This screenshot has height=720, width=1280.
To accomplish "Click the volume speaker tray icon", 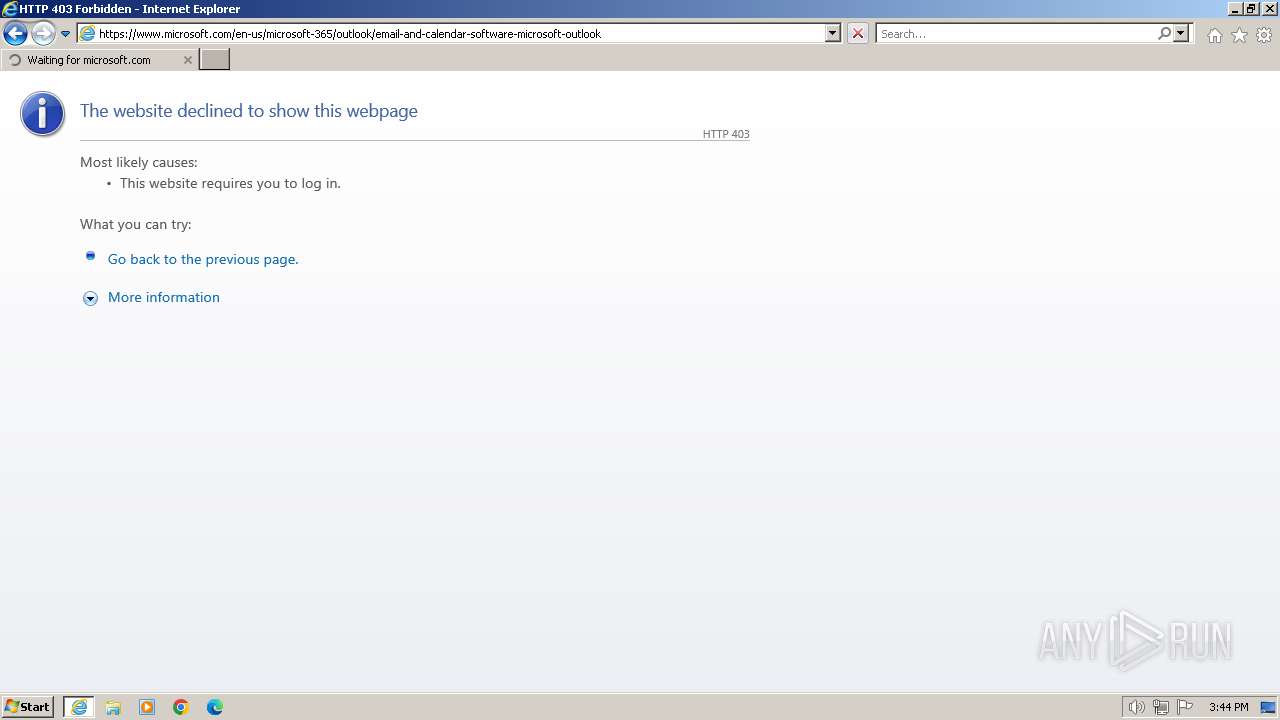I will point(1136,707).
